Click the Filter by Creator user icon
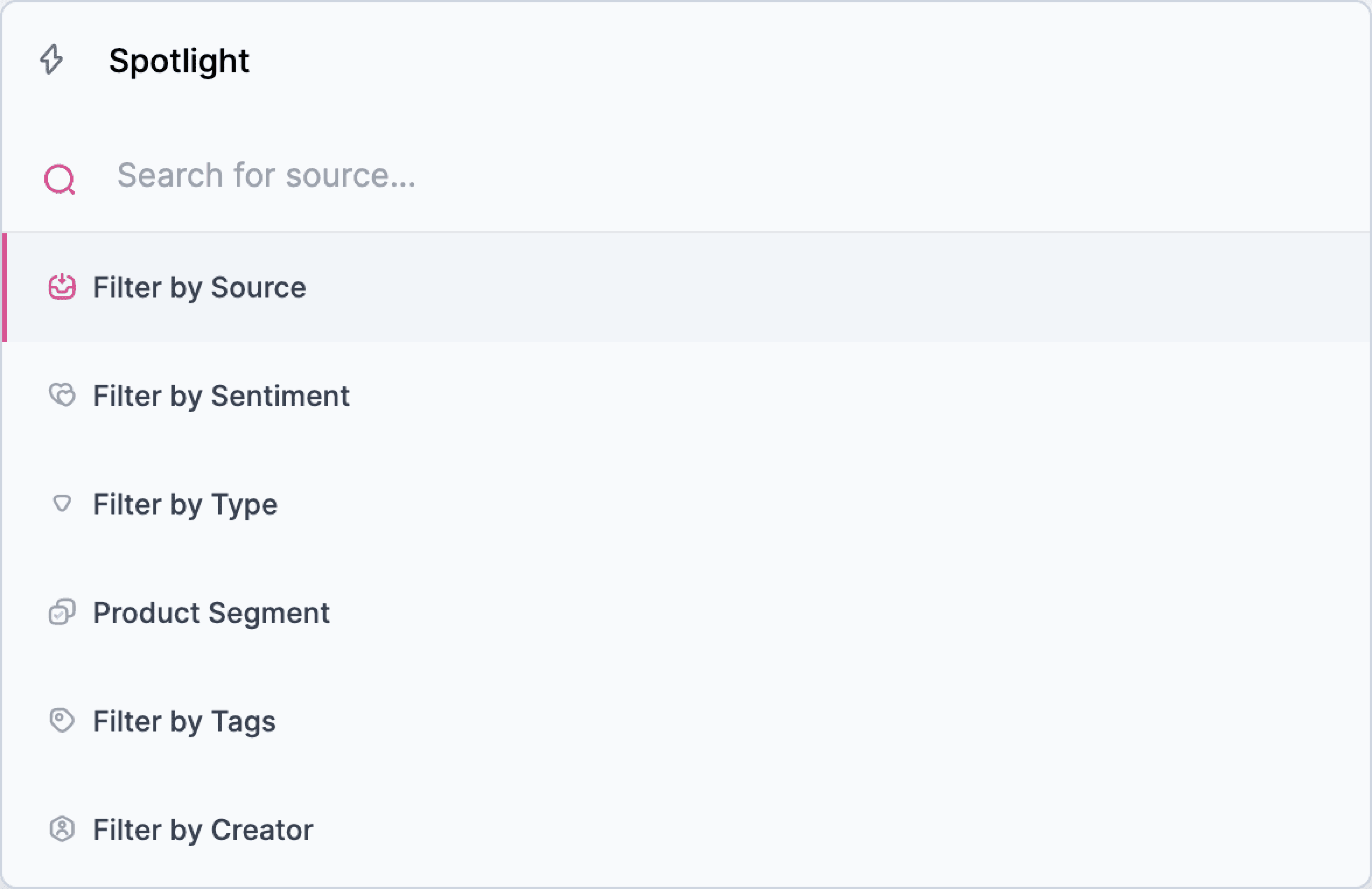The width and height of the screenshot is (1372, 889). tap(62, 829)
